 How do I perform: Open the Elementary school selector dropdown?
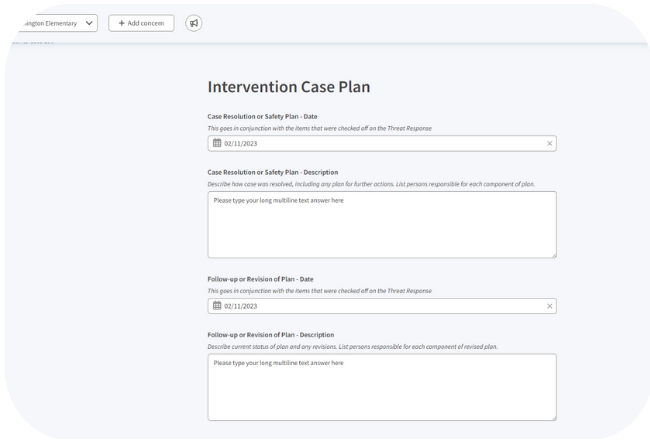point(55,23)
